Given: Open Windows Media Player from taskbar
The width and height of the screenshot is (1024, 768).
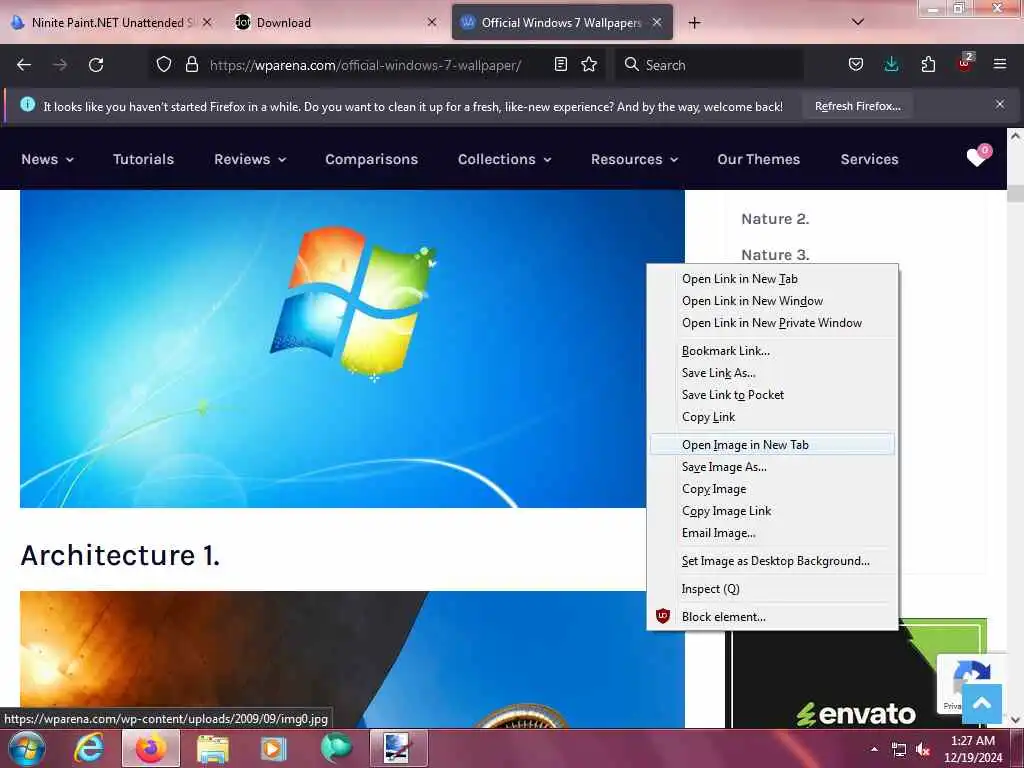Looking at the screenshot, I should point(274,748).
